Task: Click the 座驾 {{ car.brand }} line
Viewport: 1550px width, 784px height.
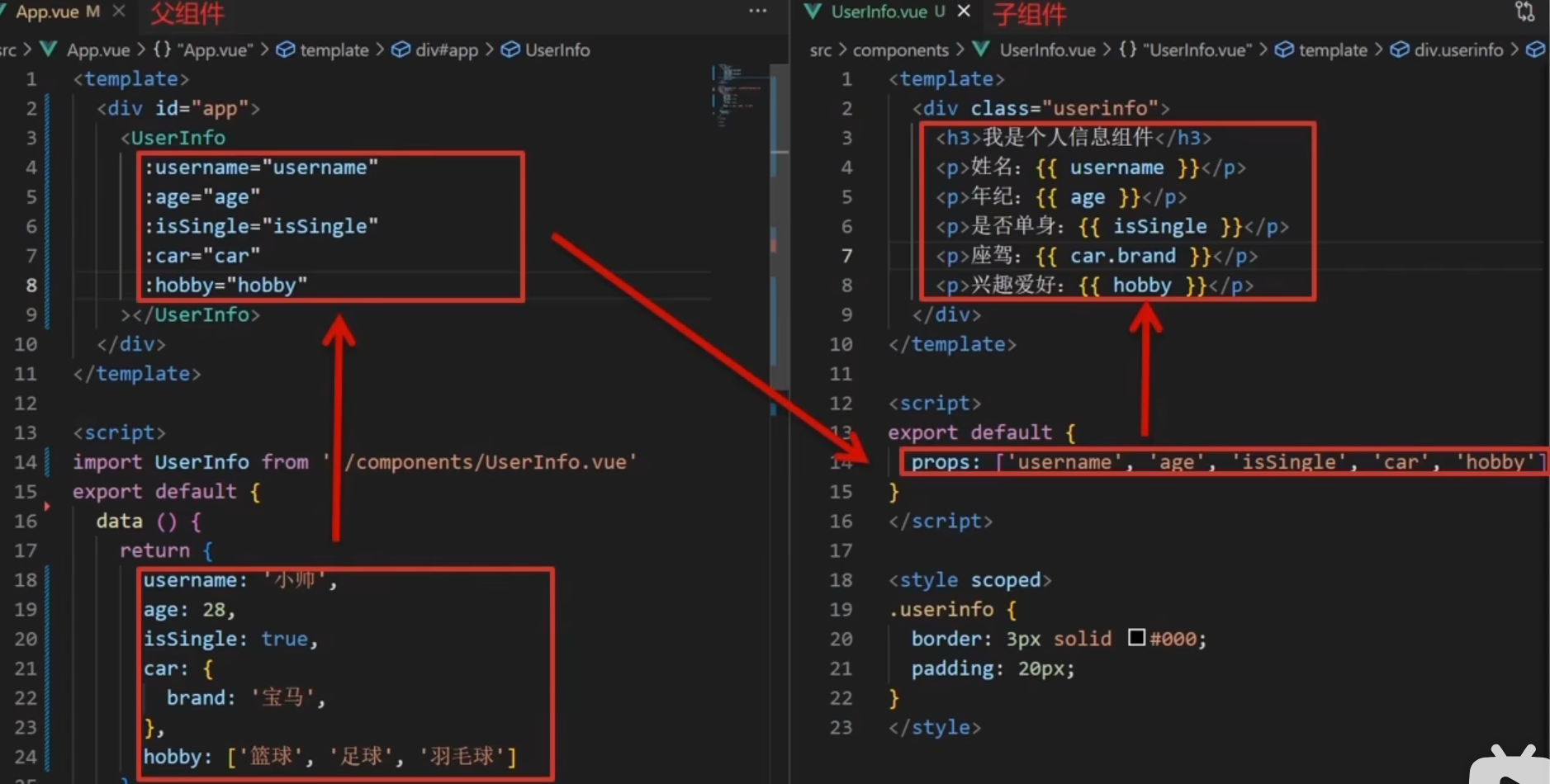Action: coord(1097,256)
